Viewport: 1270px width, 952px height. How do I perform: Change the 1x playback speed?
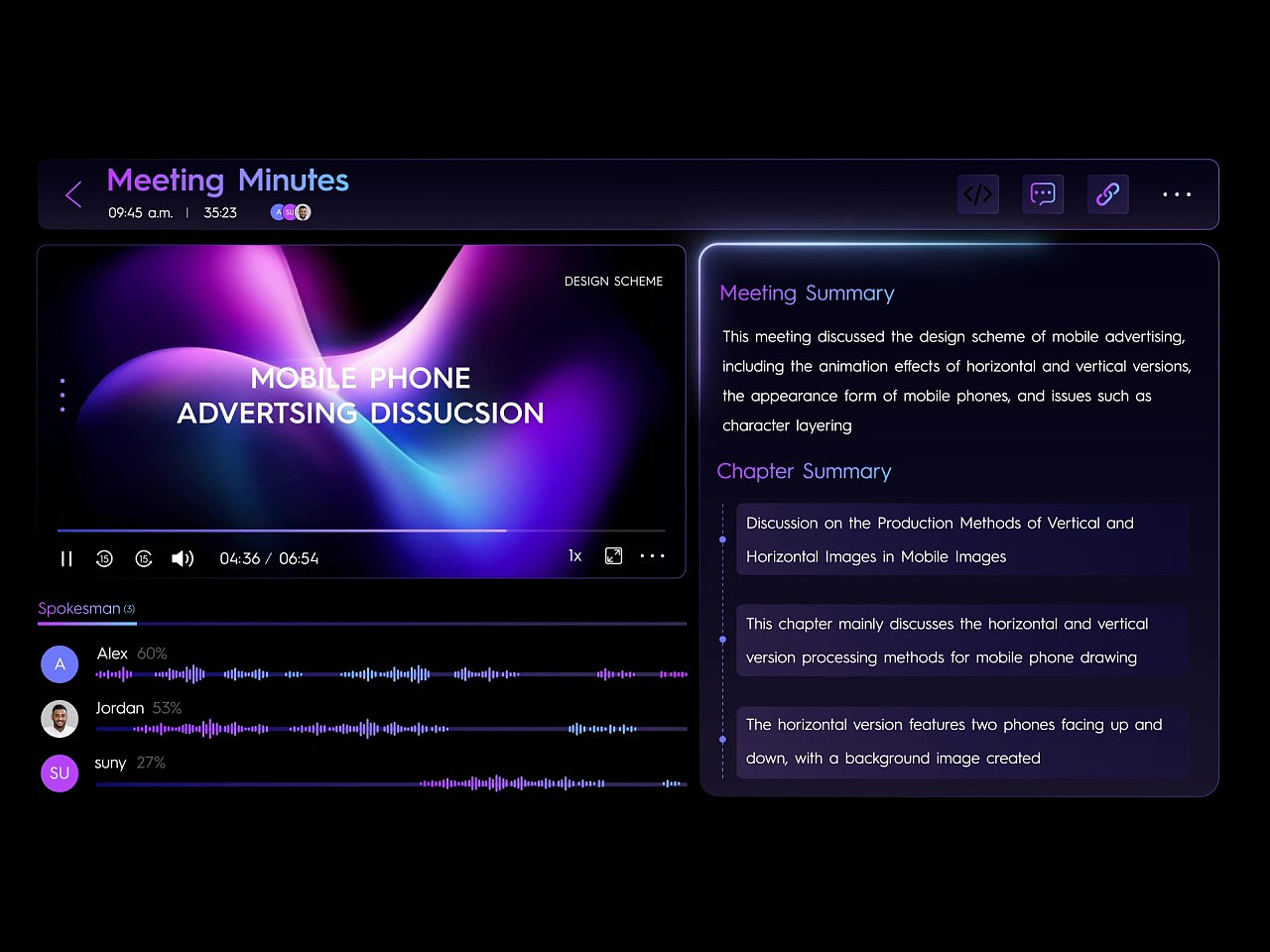tap(574, 556)
